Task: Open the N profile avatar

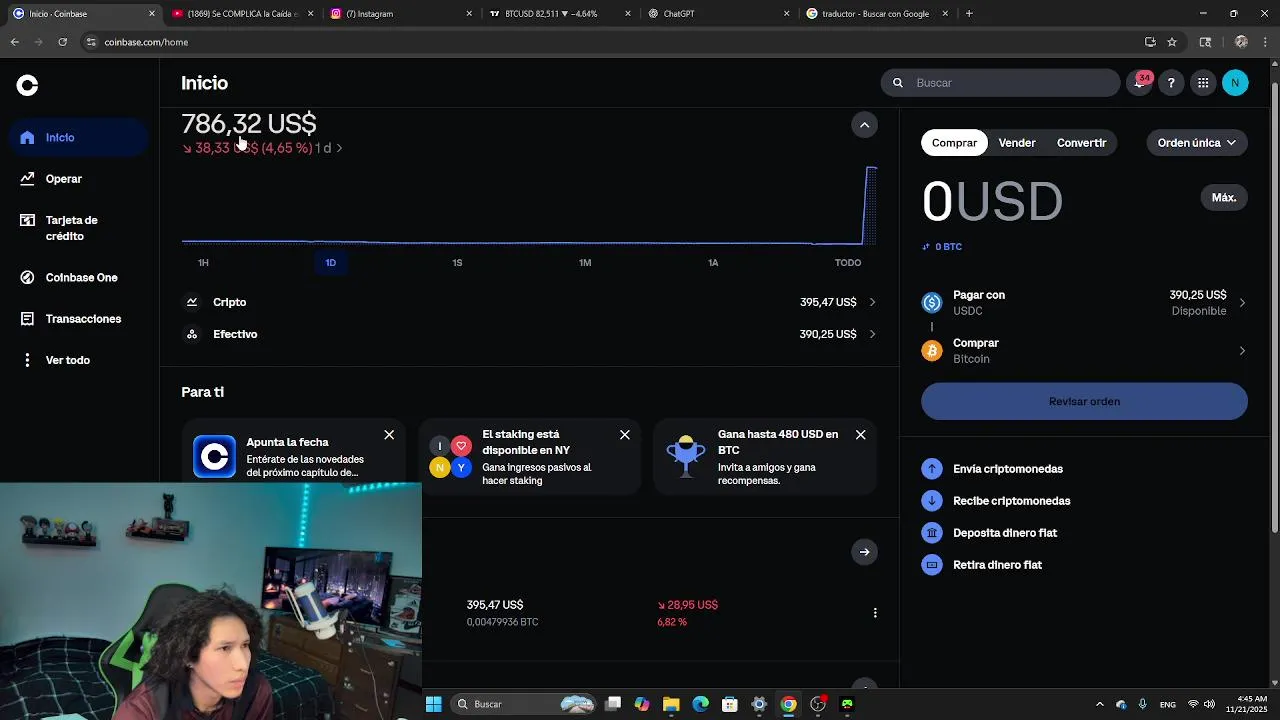Action: pos(1235,83)
